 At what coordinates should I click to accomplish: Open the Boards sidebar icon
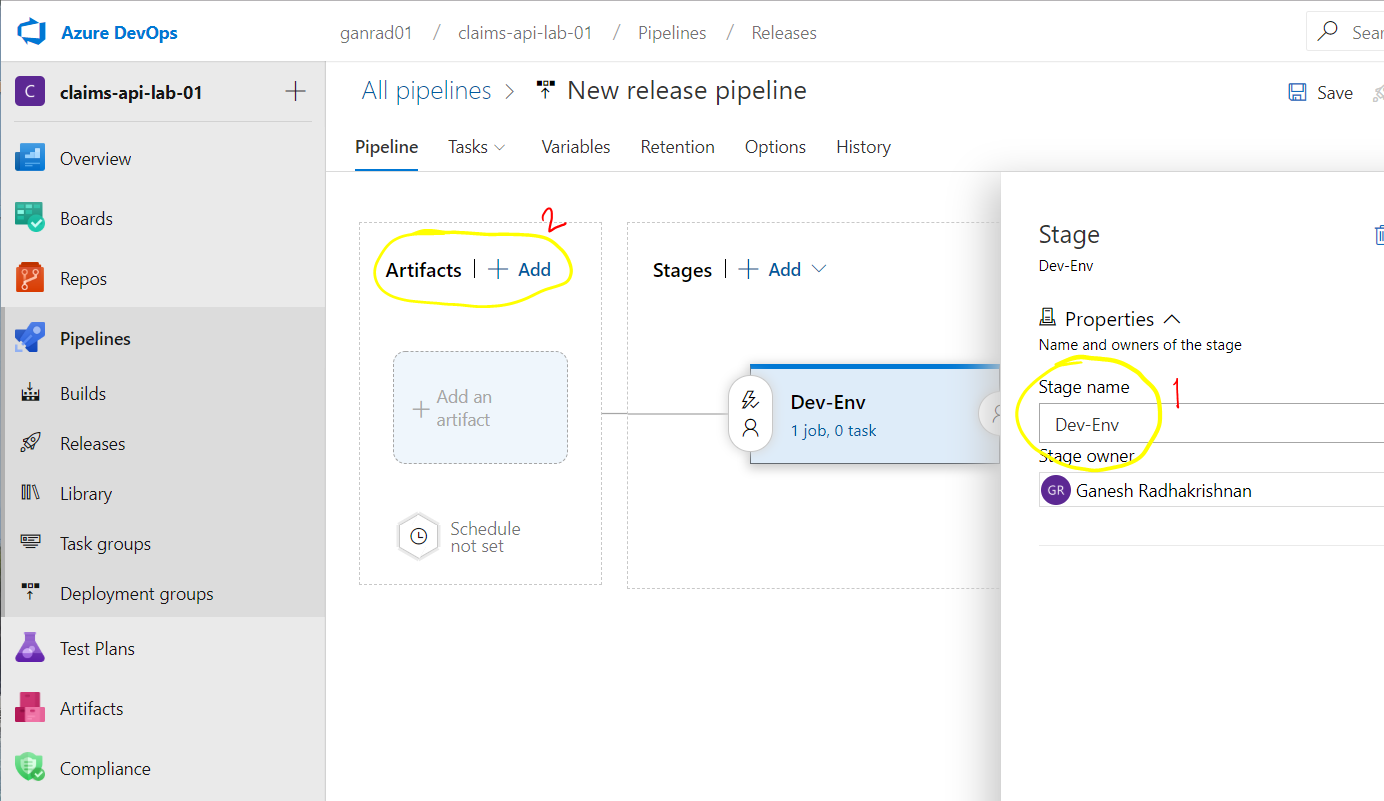tap(30, 218)
